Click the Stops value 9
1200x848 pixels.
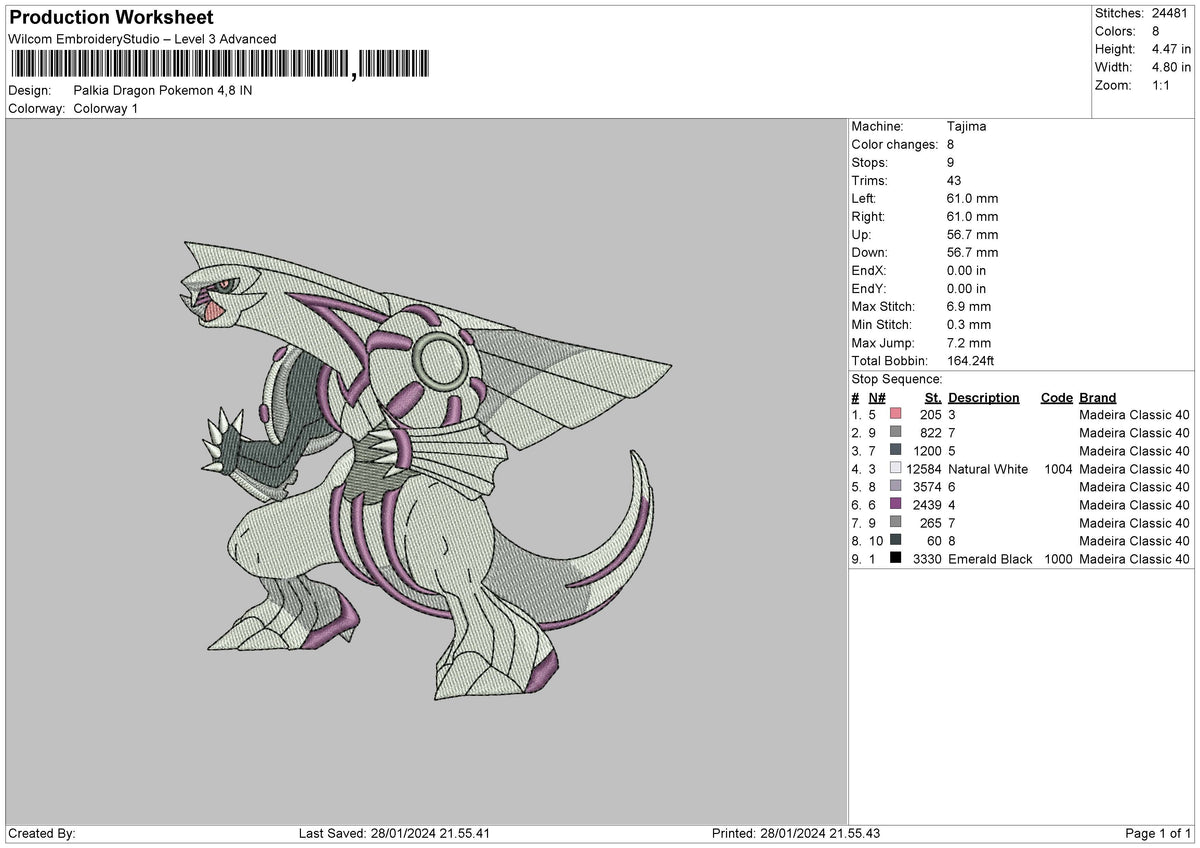[951, 163]
